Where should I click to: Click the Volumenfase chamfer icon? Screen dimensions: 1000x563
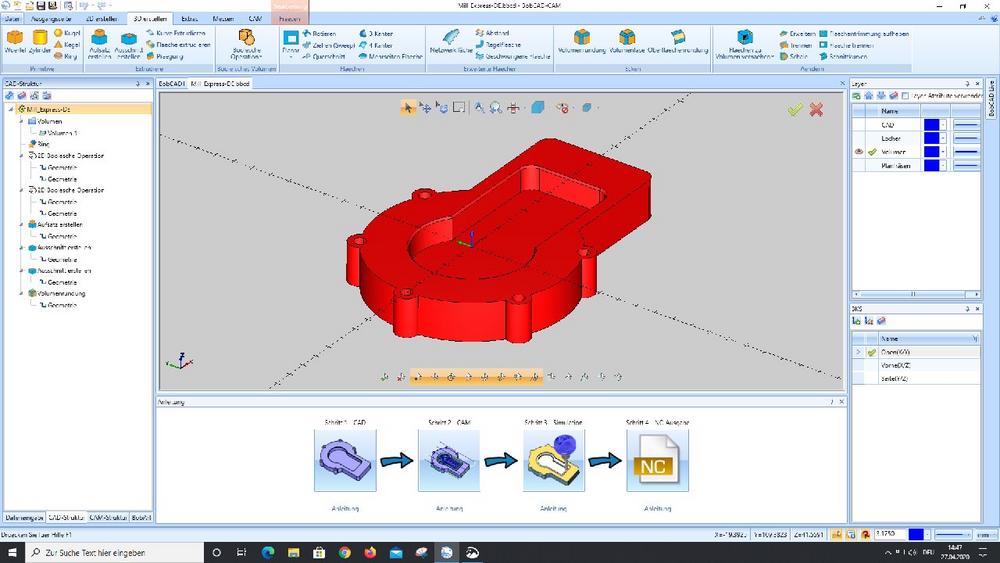626,40
